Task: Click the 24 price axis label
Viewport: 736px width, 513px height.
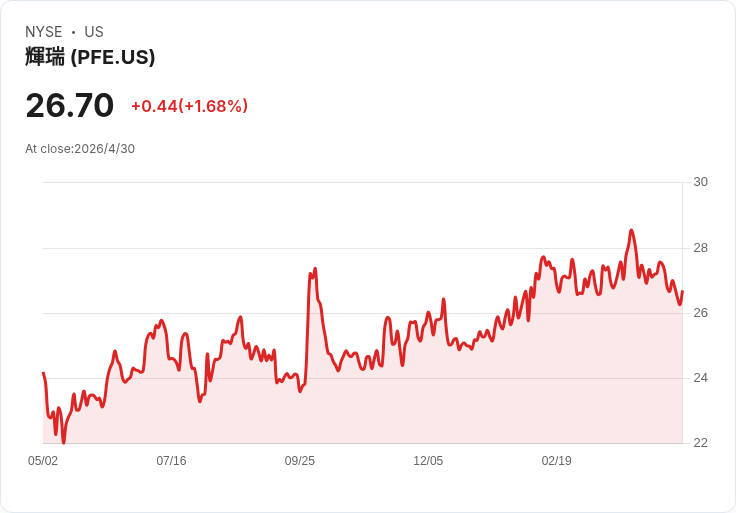Action: 700,378
